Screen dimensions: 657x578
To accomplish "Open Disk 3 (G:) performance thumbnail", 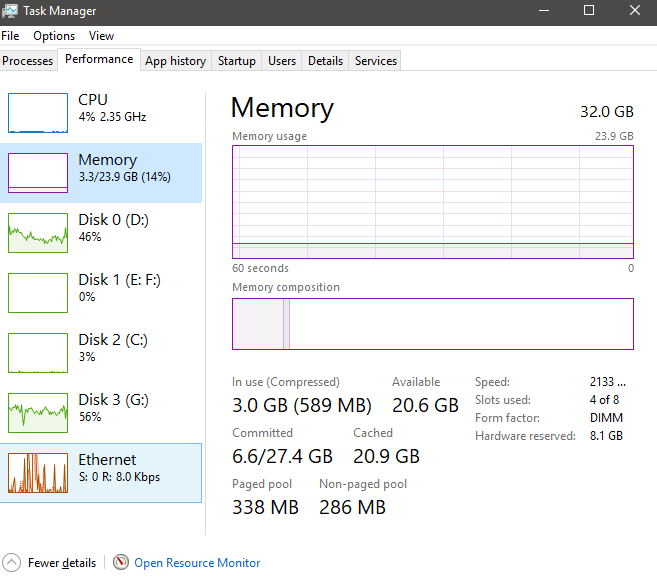I will [38, 412].
